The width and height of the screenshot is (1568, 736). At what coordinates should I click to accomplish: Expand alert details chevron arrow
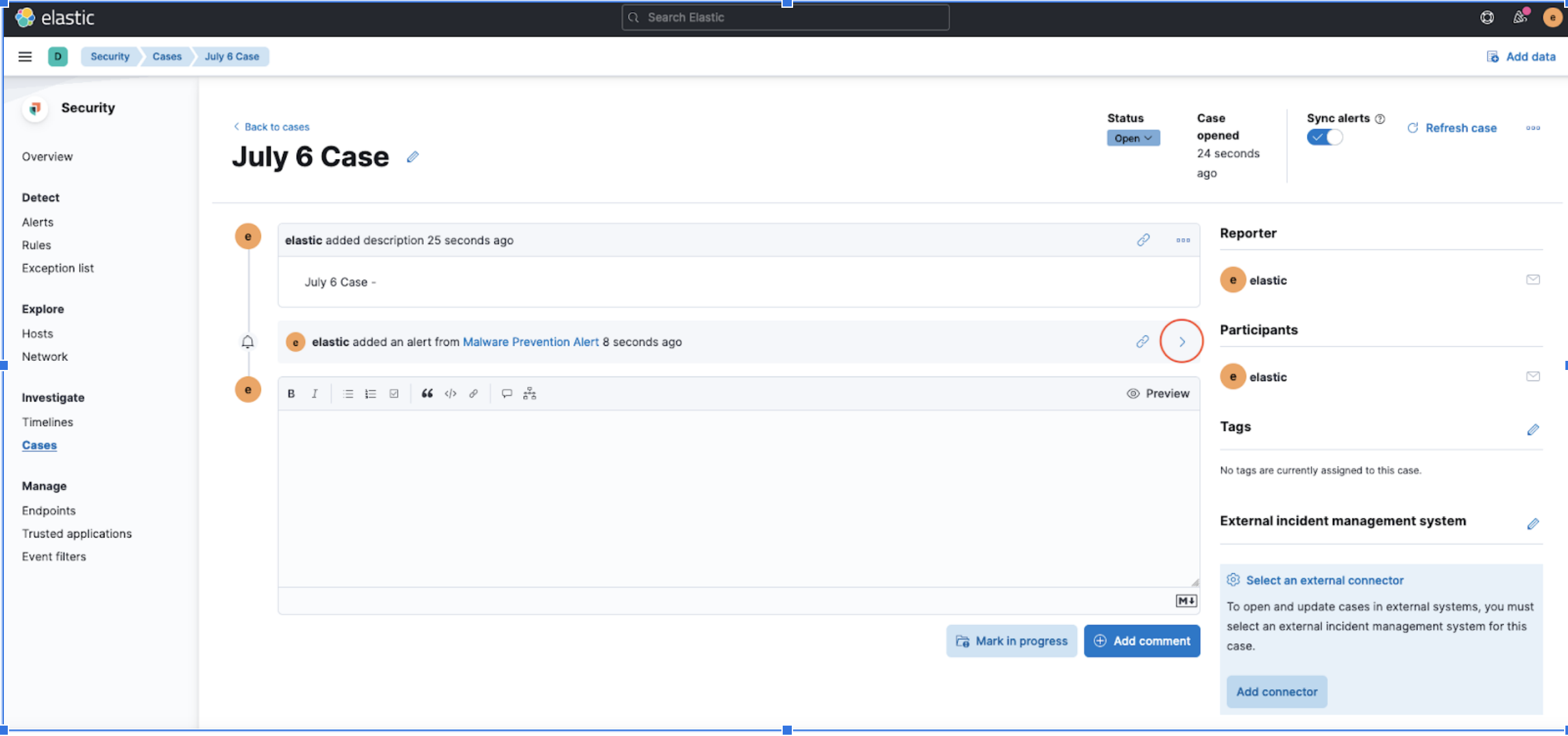point(1182,341)
